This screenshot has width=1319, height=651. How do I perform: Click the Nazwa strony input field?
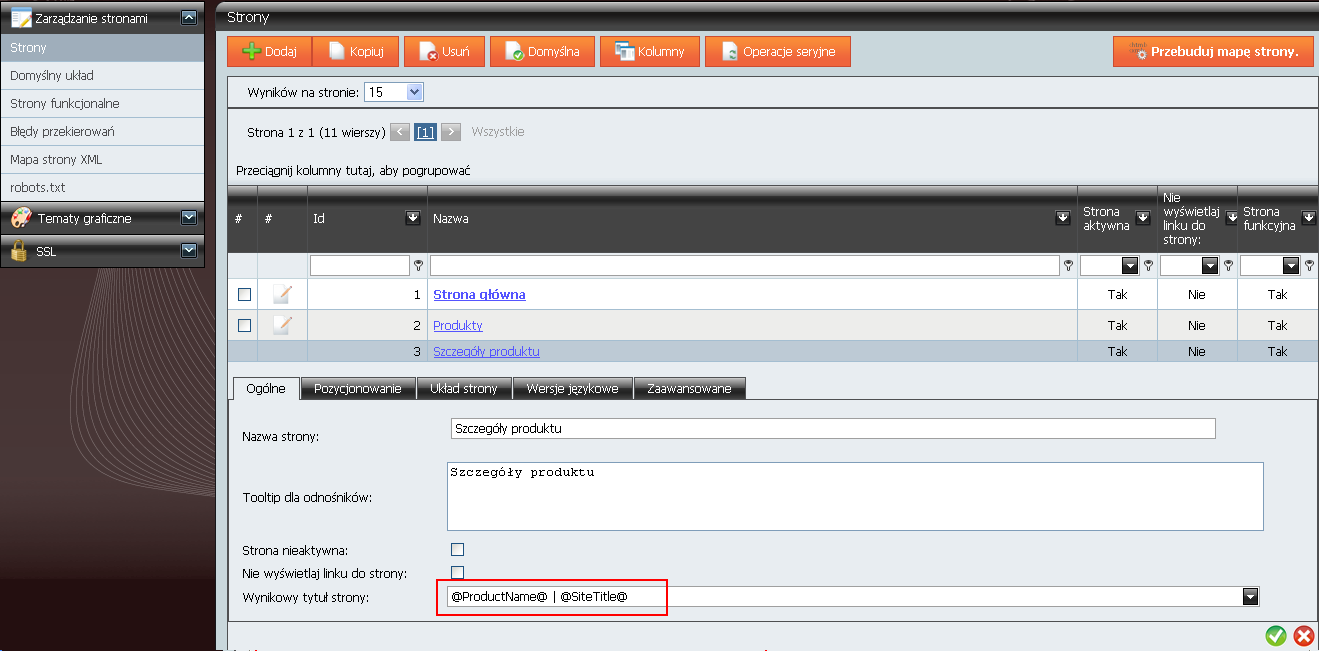coord(833,428)
